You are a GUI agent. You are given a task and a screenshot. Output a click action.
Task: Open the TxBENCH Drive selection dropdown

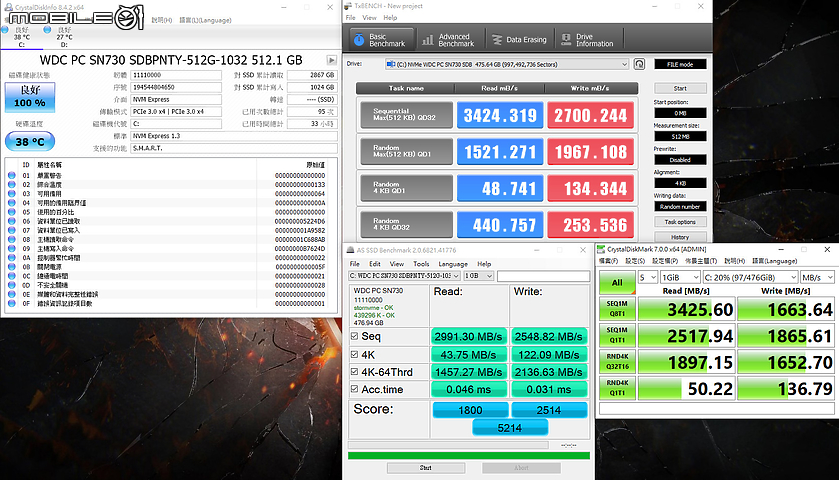point(507,64)
